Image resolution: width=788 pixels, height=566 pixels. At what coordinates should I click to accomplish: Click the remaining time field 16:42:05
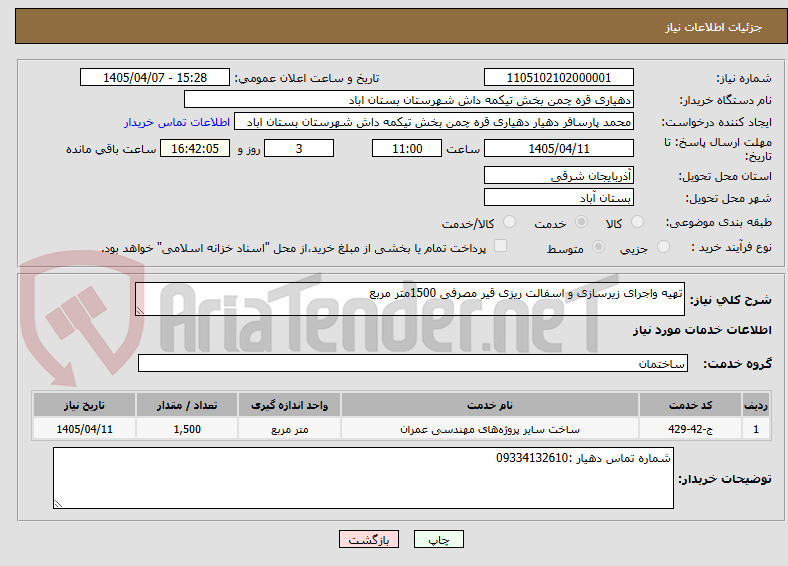point(195,148)
